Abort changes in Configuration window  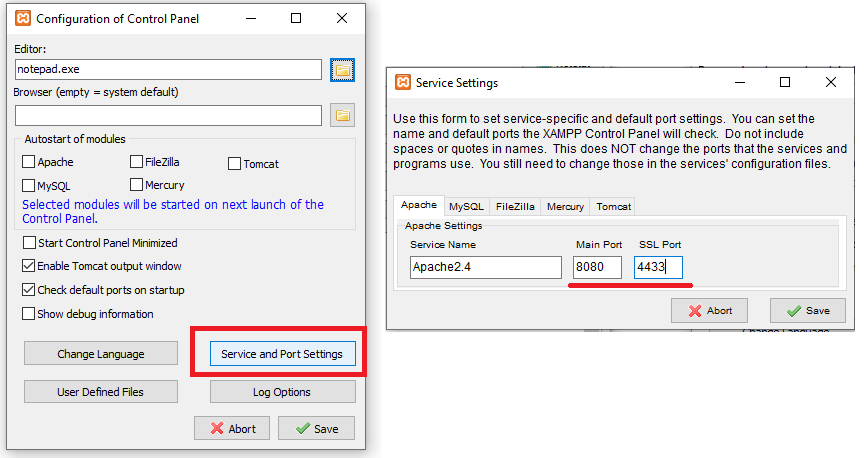click(x=232, y=428)
